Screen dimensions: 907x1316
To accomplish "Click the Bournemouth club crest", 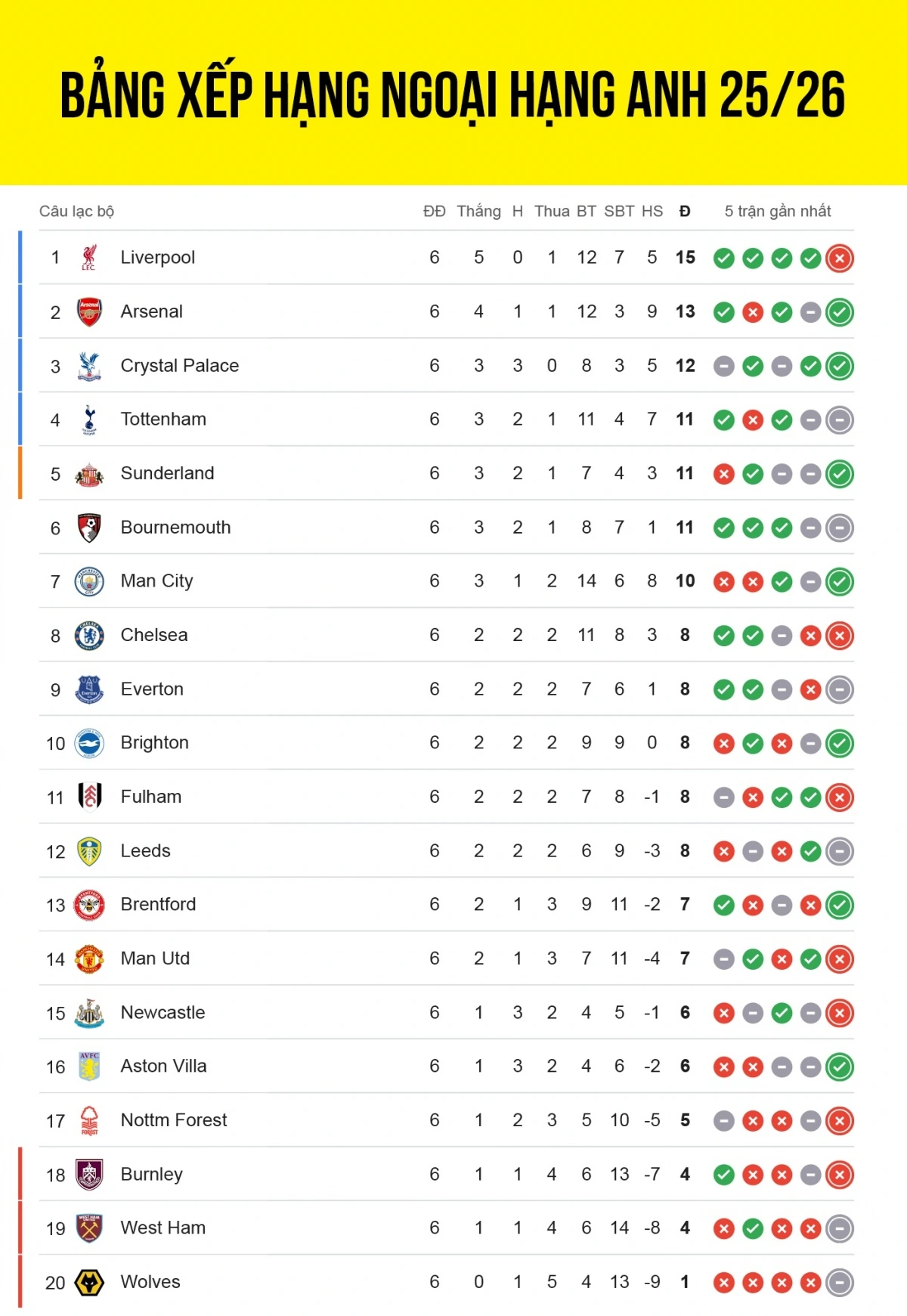I will [89, 528].
